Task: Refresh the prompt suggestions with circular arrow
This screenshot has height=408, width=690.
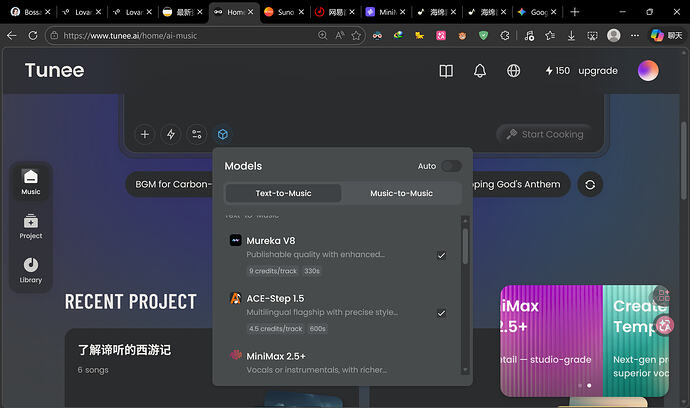Action: (x=590, y=184)
